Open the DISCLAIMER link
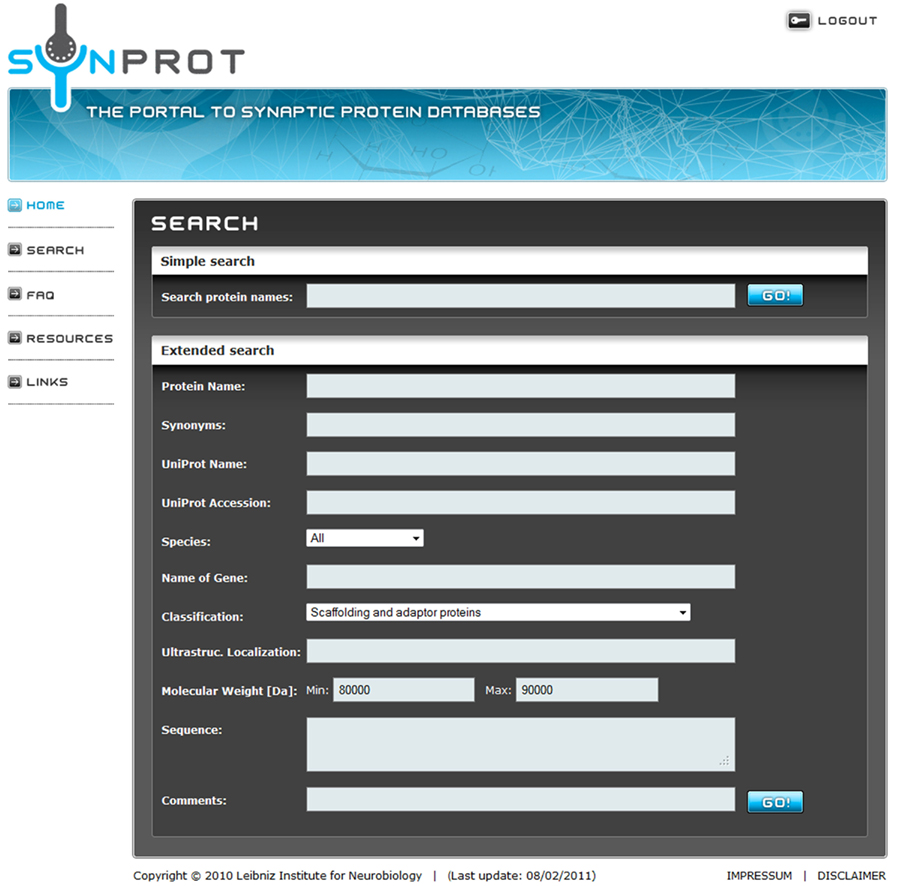The image size is (900, 886). point(851,876)
